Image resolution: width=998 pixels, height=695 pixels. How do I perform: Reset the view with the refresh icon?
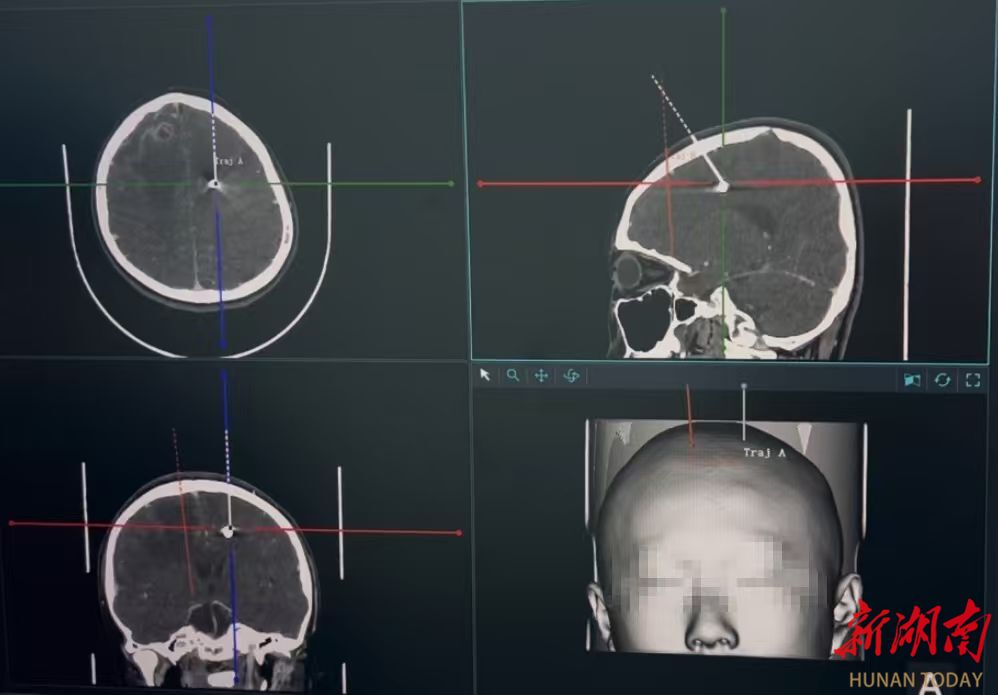coord(942,380)
